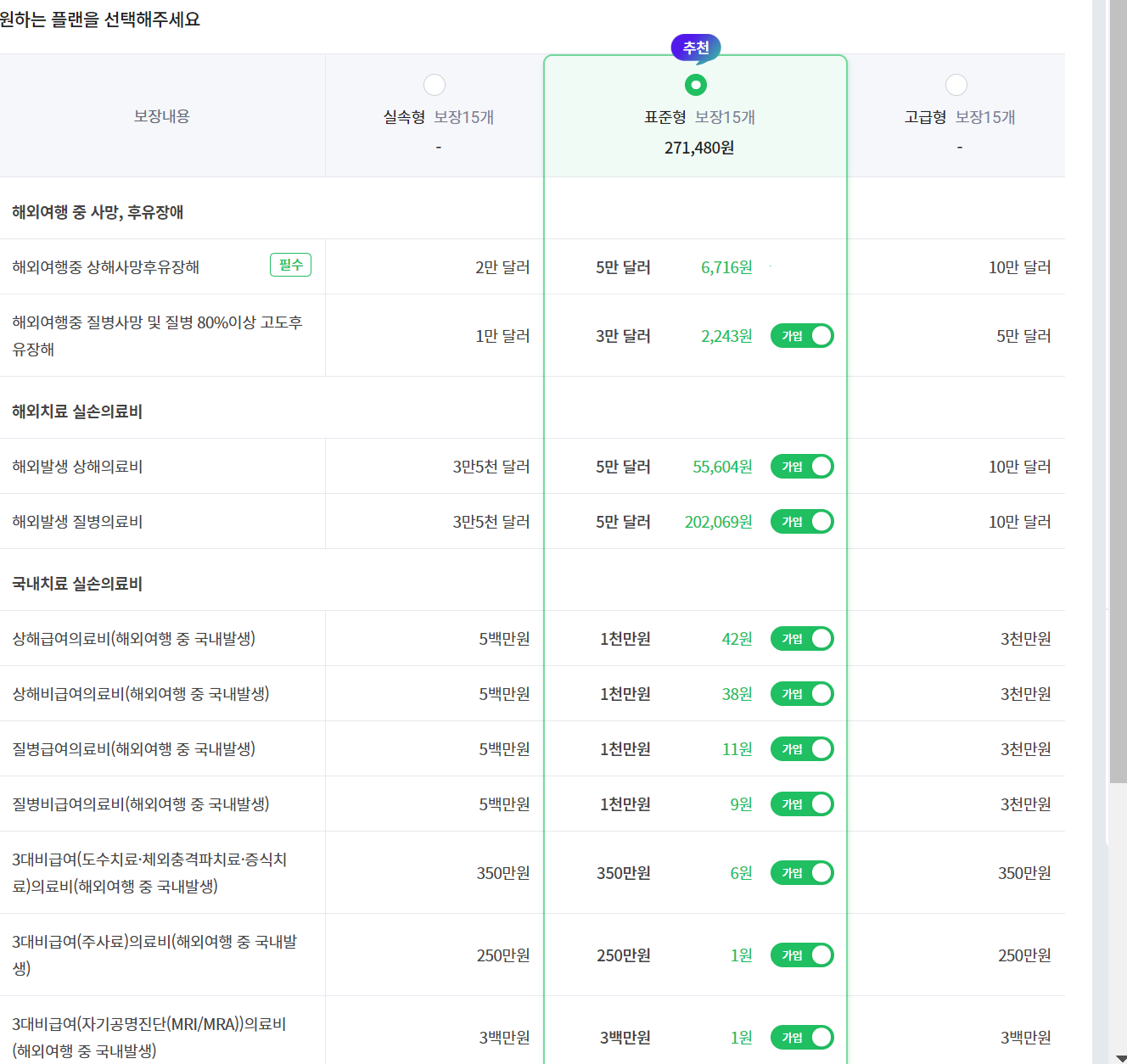Click the 2만 달러 value in 실속형 column
Viewport: 1127px width, 1064px height.
pyautogui.click(x=502, y=267)
